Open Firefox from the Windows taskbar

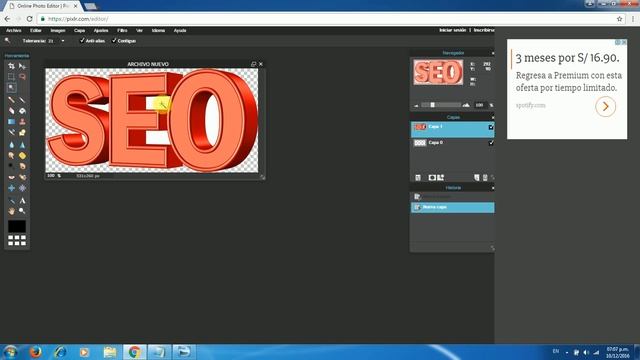[x=36, y=351]
